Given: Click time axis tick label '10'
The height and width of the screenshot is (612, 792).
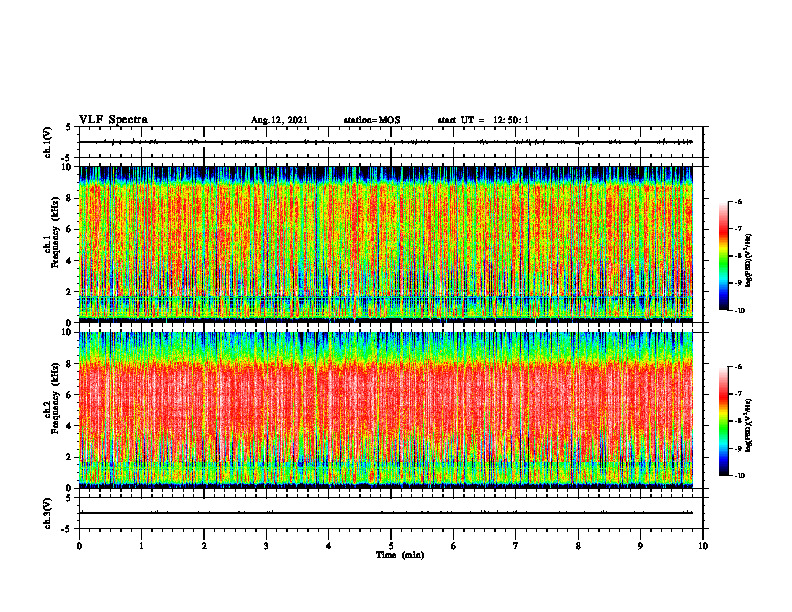Looking at the screenshot, I should [x=703, y=546].
